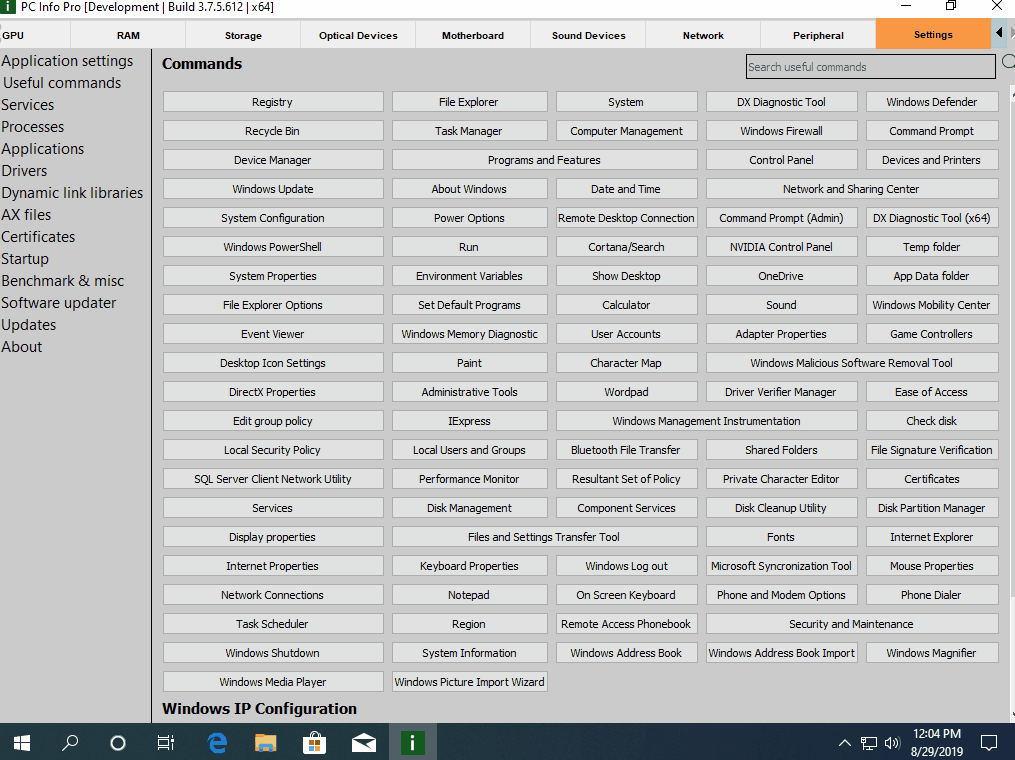This screenshot has height=760, width=1015.
Task: Click the taskbar search magnifier icon
Action: 70,743
